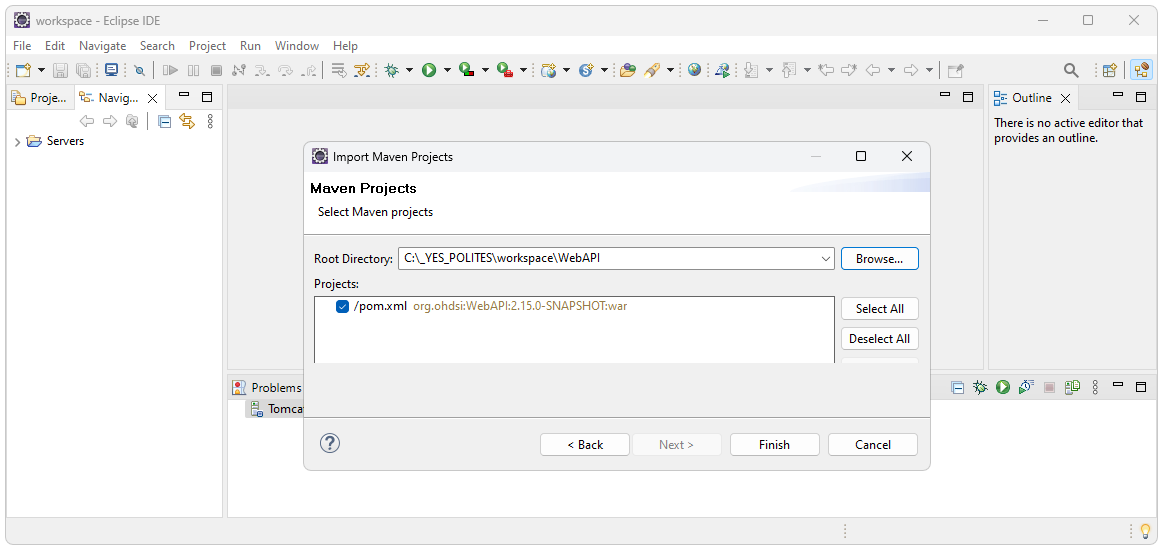Click the Save All toolbar icon
This screenshot has width=1161, height=547.
[83, 70]
